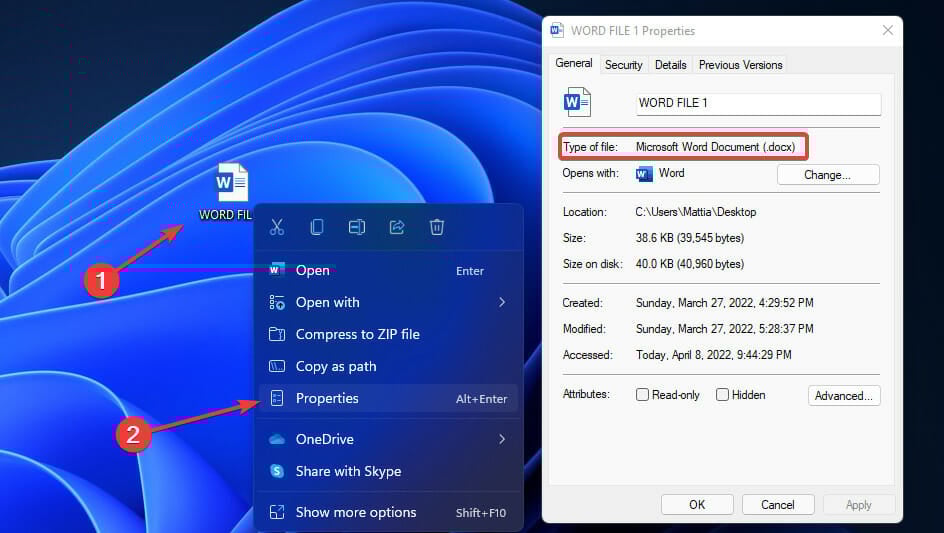This screenshot has width=944, height=533.
Task: Switch to the Security tab
Action: click(623, 65)
